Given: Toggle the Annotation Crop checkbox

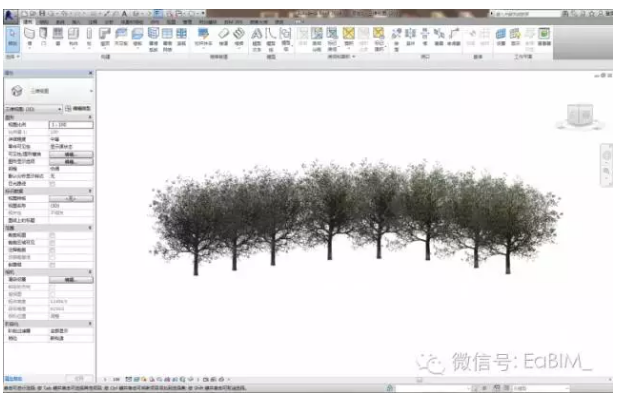Looking at the screenshot, I should [52, 250].
